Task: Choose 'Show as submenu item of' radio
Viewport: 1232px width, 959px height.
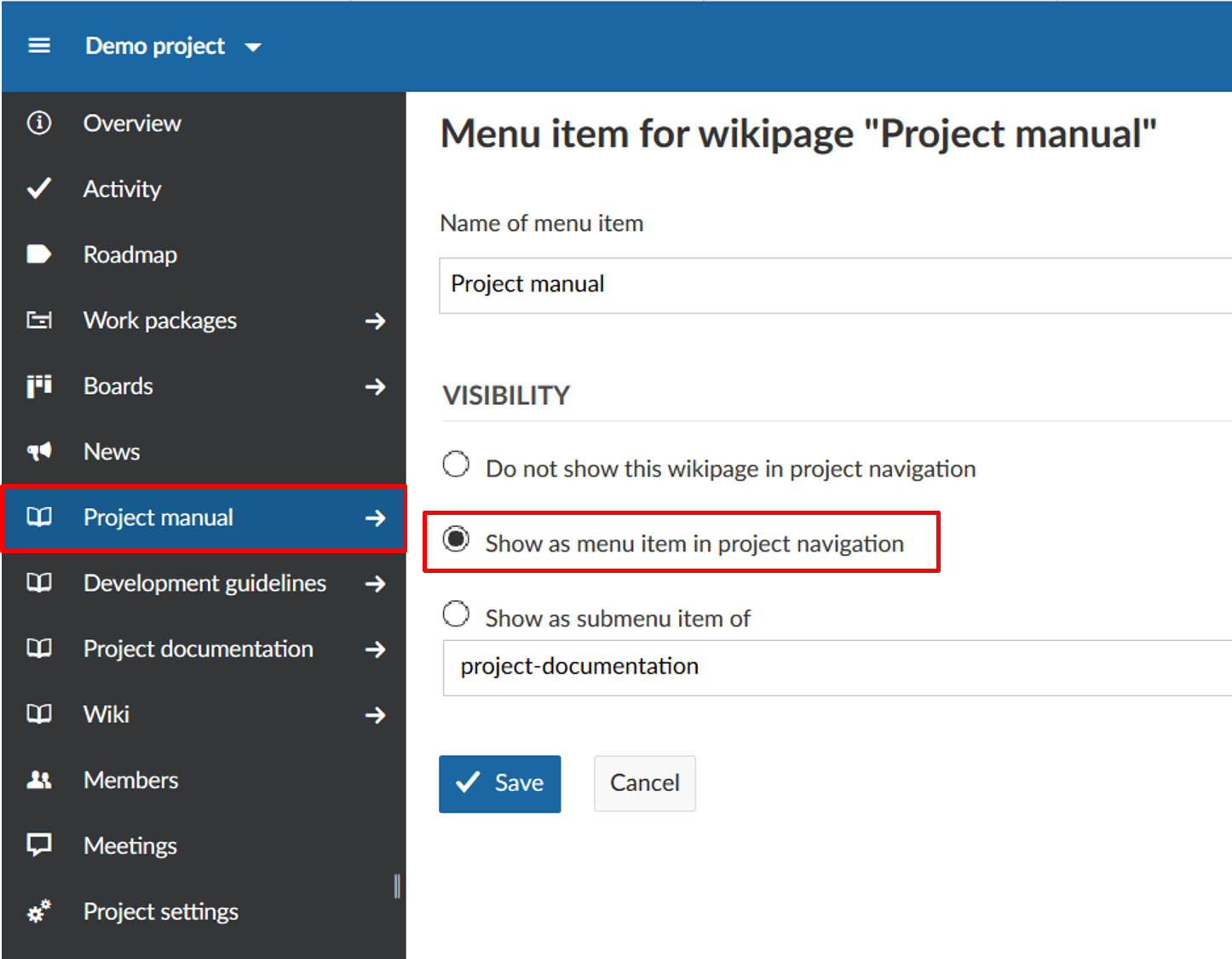Action: point(456,614)
